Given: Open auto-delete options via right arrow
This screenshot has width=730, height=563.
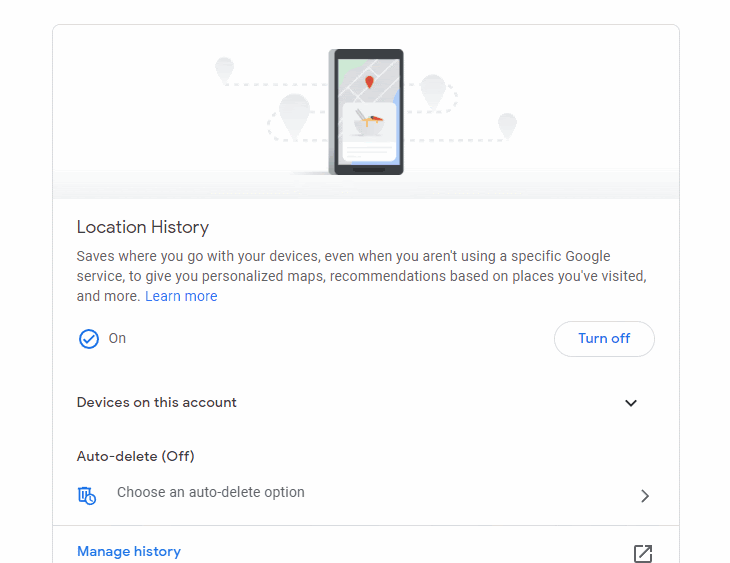Looking at the screenshot, I should pyautogui.click(x=645, y=495).
